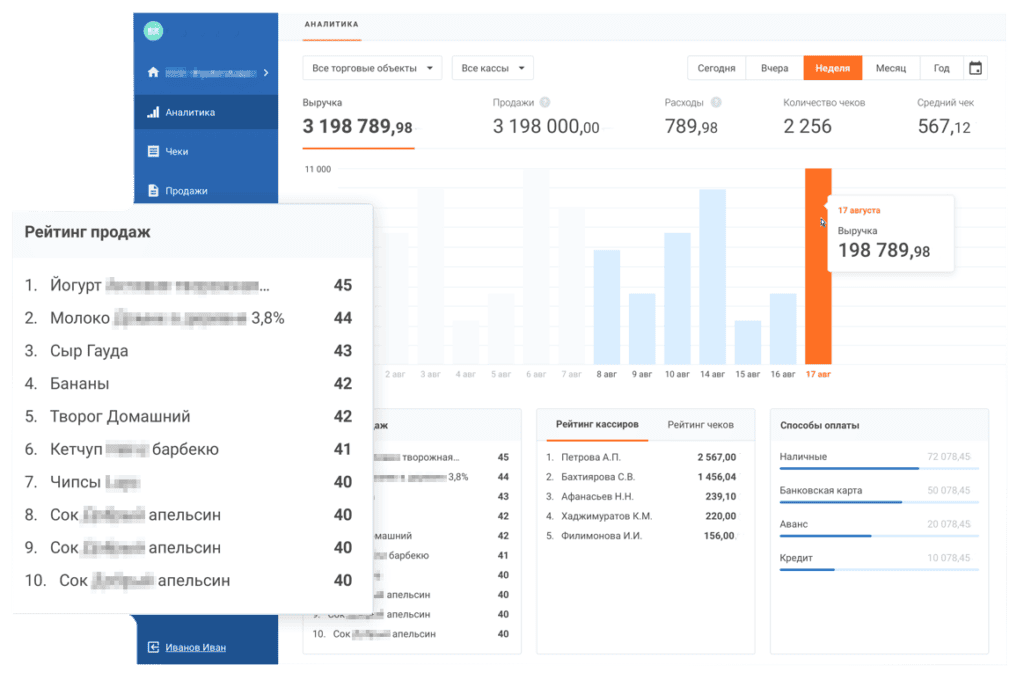Switch to the Рейтинг кассиров tab

[x=597, y=425]
